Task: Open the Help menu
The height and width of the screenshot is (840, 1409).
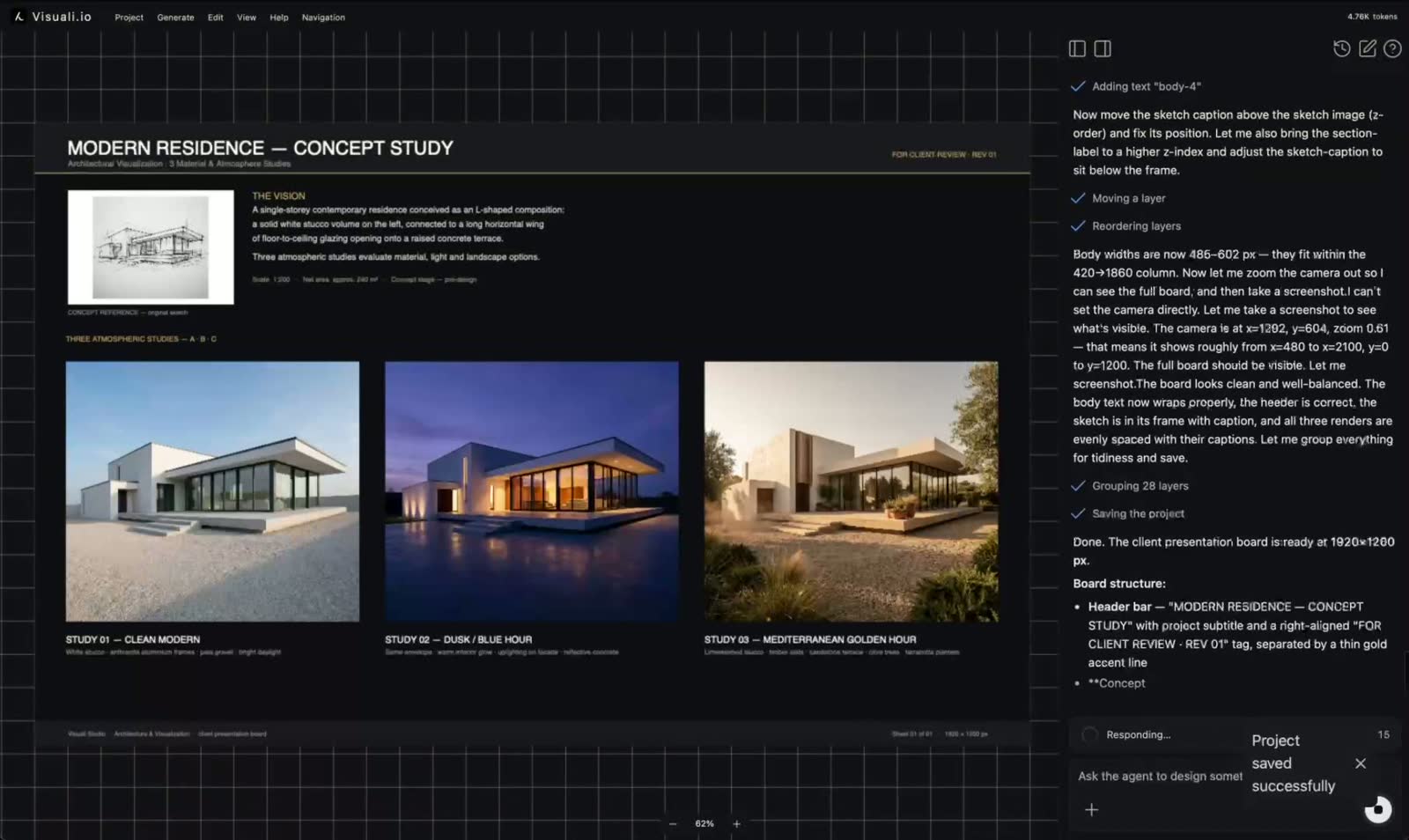Action: coord(278,18)
